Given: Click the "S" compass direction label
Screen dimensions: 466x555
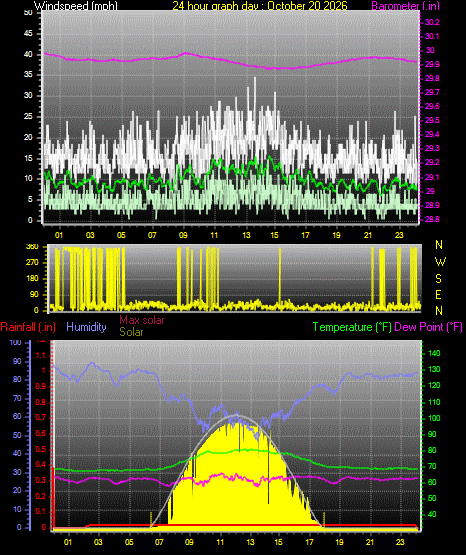Looking at the screenshot, I should (438, 279).
